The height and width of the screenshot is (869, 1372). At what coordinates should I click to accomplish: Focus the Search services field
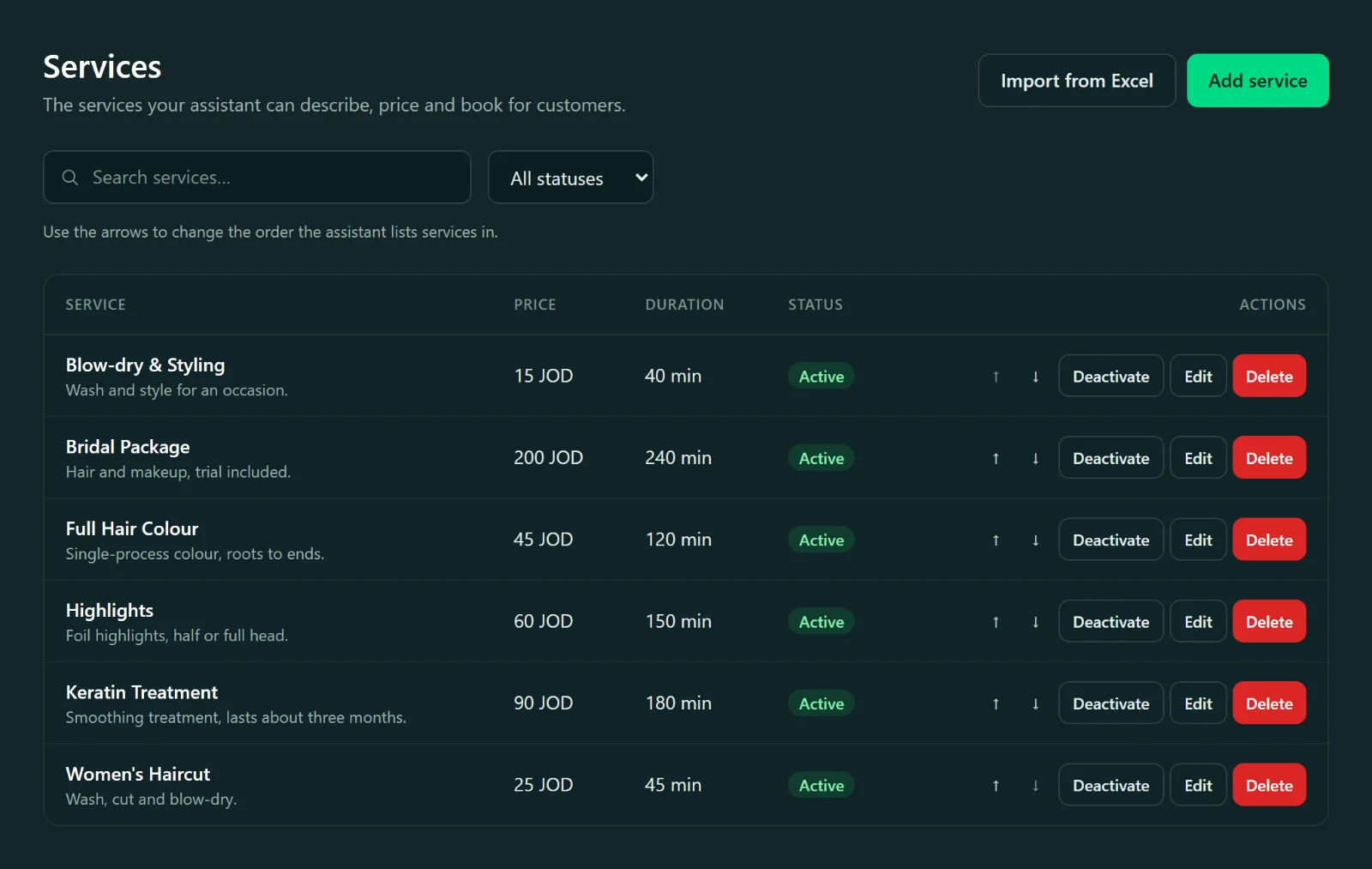point(257,178)
